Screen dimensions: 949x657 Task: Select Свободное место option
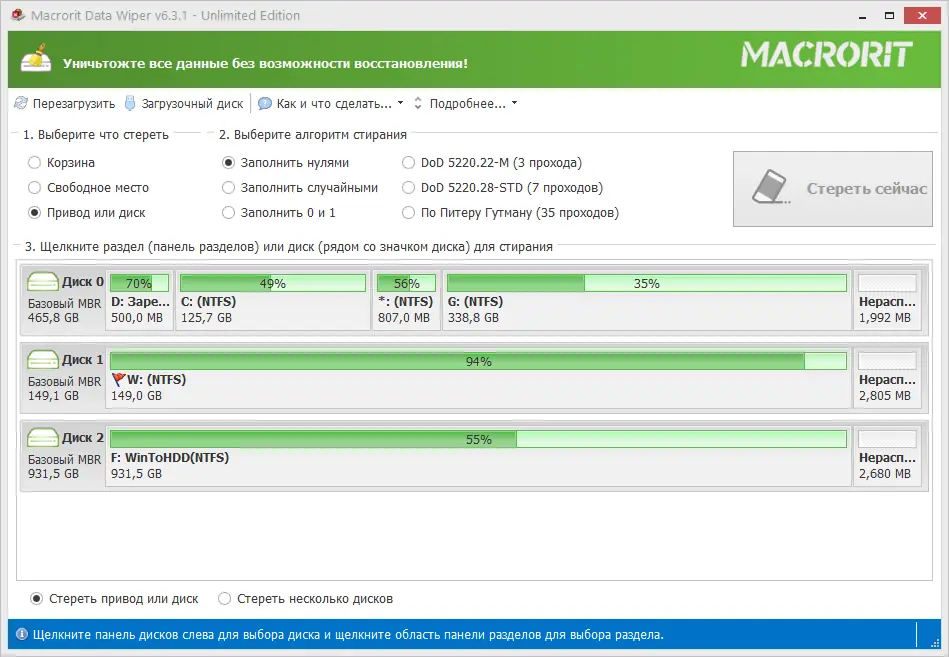88,188
